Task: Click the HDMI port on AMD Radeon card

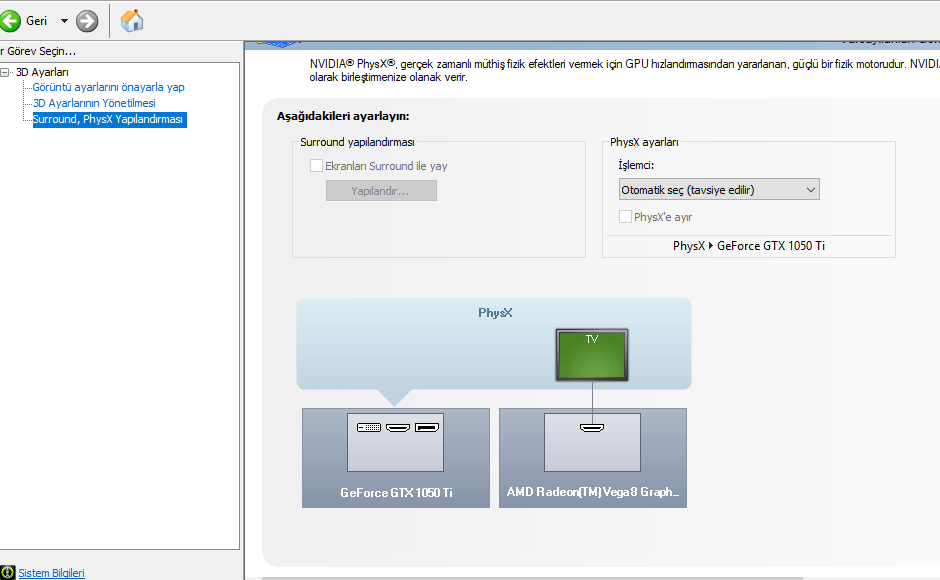Action: pos(592,428)
